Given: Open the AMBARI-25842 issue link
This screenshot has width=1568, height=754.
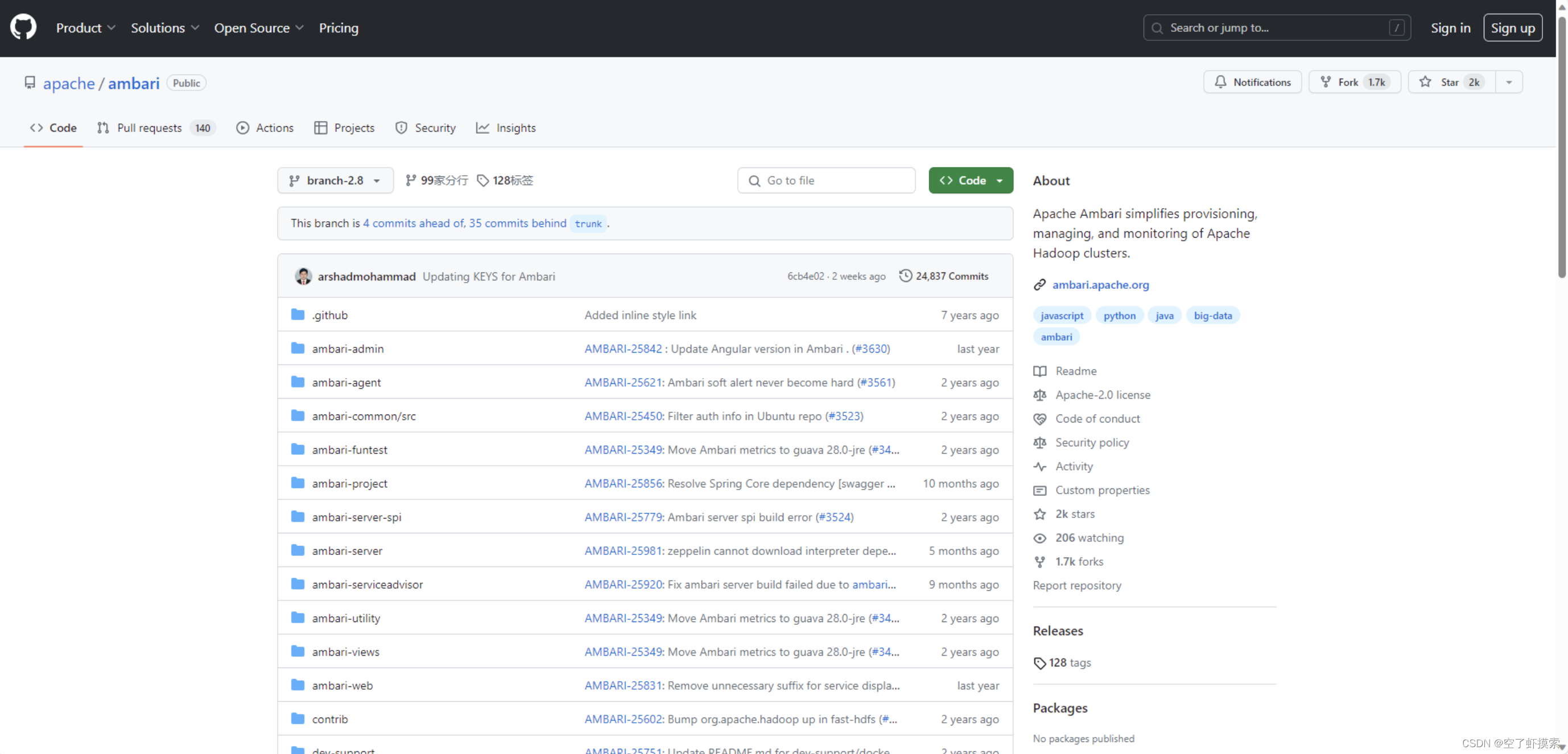Looking at the screenshot, I should 622,349.
